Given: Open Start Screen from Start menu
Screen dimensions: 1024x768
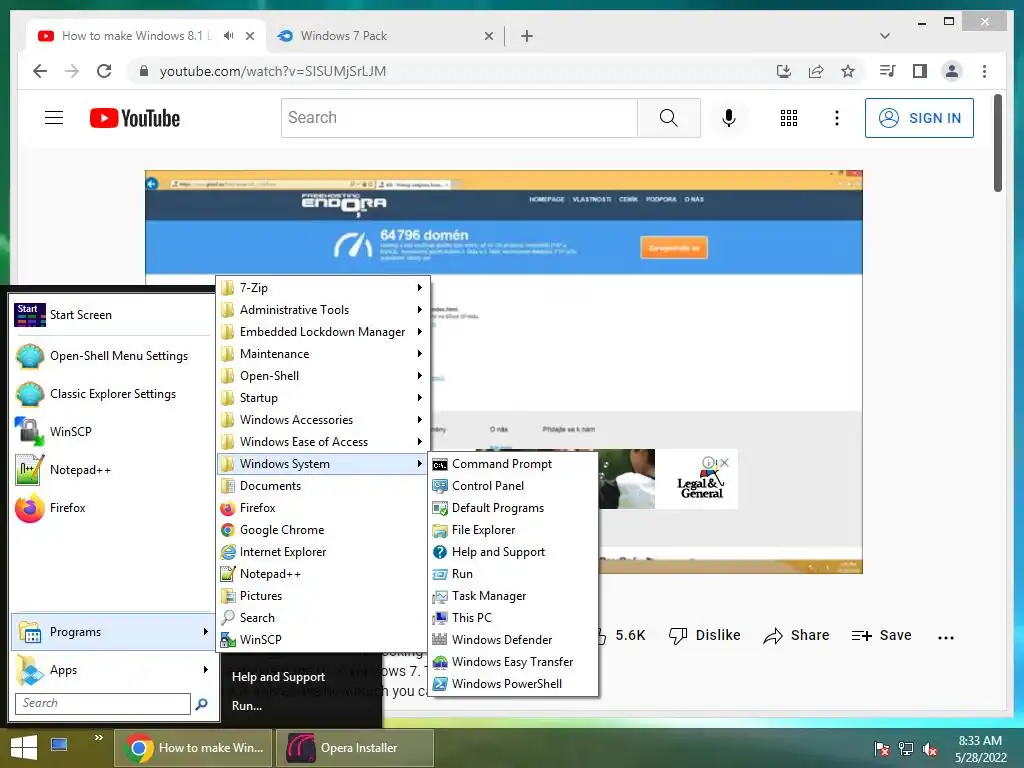Looking at the screenshot, I should click(112, 315).
